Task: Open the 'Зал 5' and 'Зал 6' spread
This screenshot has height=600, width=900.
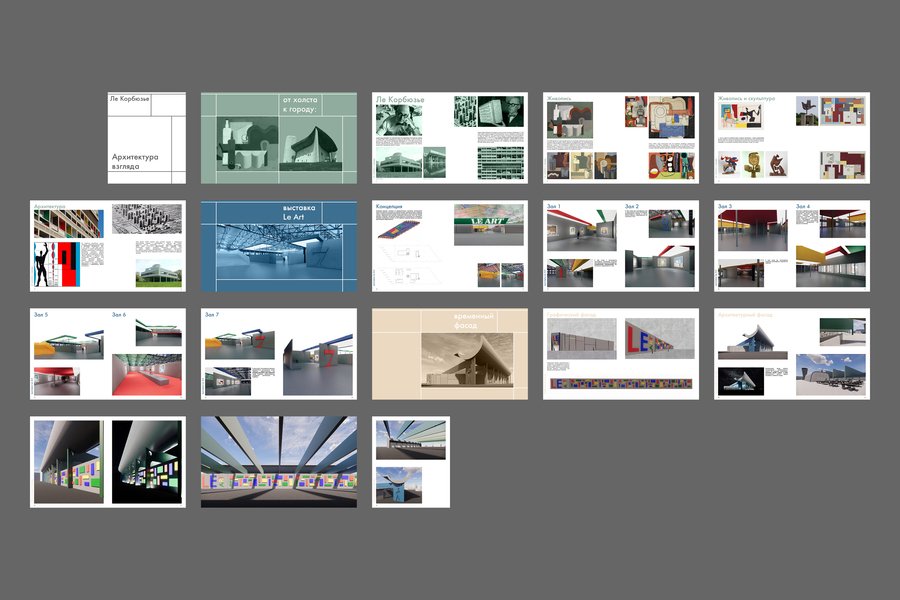Action: [x=108, y=354]
